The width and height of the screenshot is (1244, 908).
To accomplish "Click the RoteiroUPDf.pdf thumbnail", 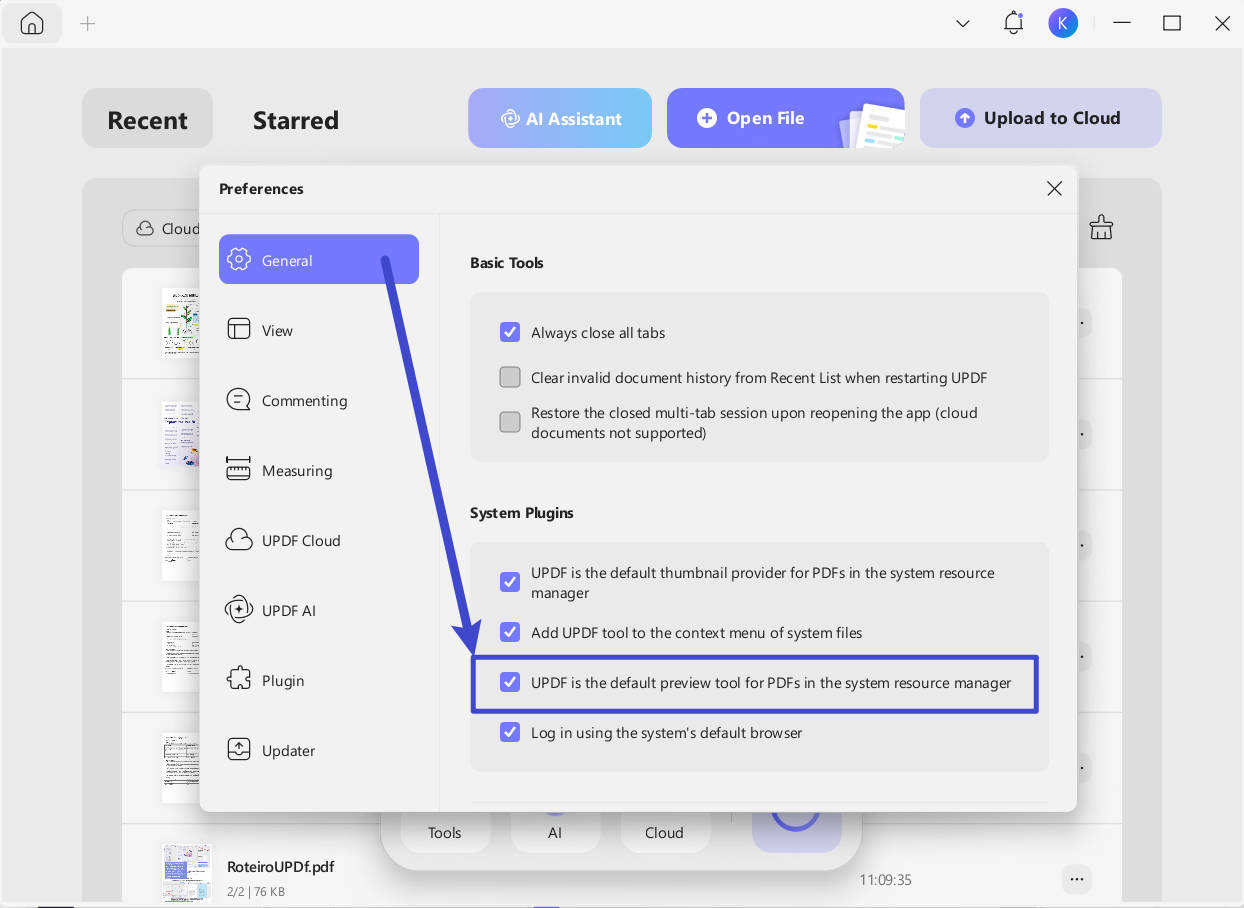I will coord(187,873).
